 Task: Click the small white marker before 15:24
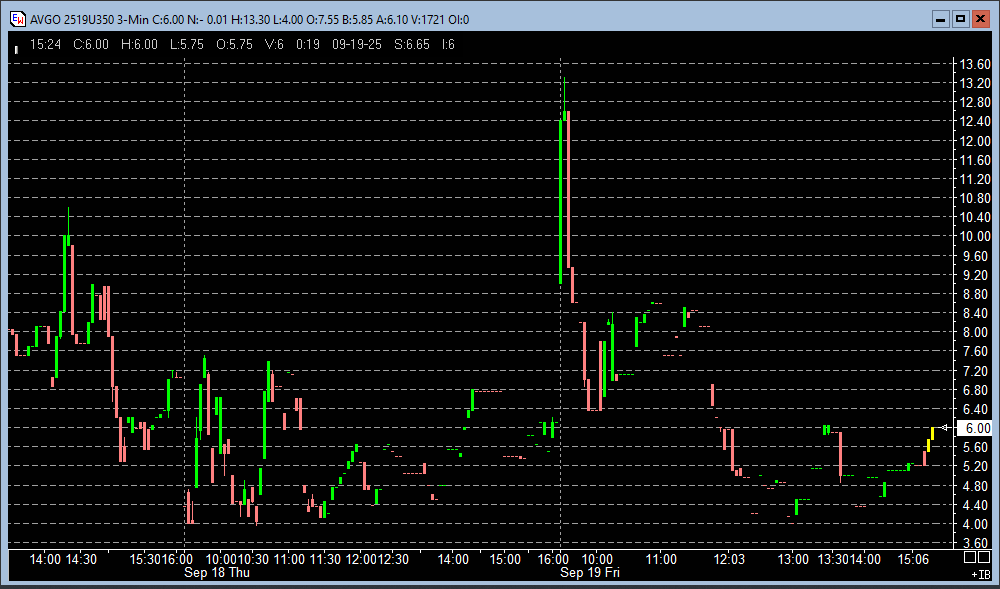point(16,47)
